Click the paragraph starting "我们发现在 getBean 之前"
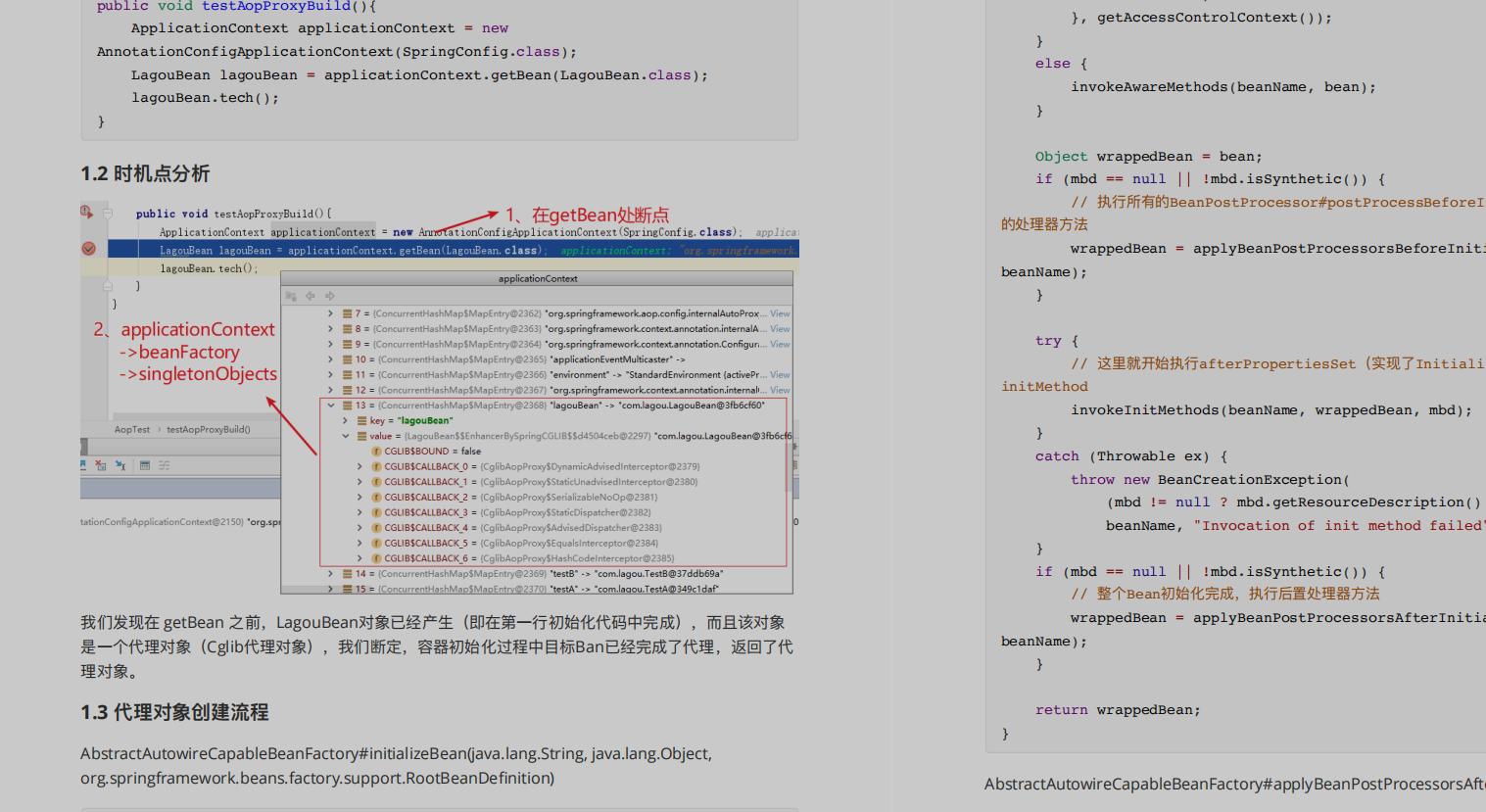1486x812 pixels. 437,646
